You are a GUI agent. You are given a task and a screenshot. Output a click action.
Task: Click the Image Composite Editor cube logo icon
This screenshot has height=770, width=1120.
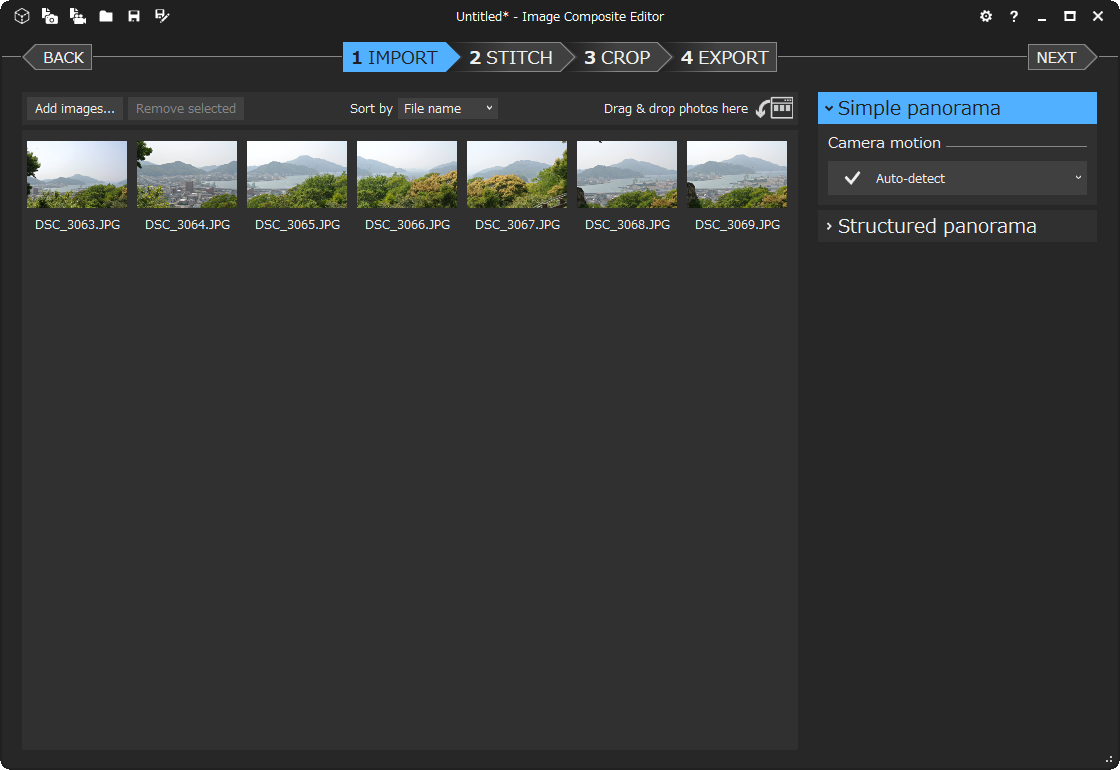22,16
